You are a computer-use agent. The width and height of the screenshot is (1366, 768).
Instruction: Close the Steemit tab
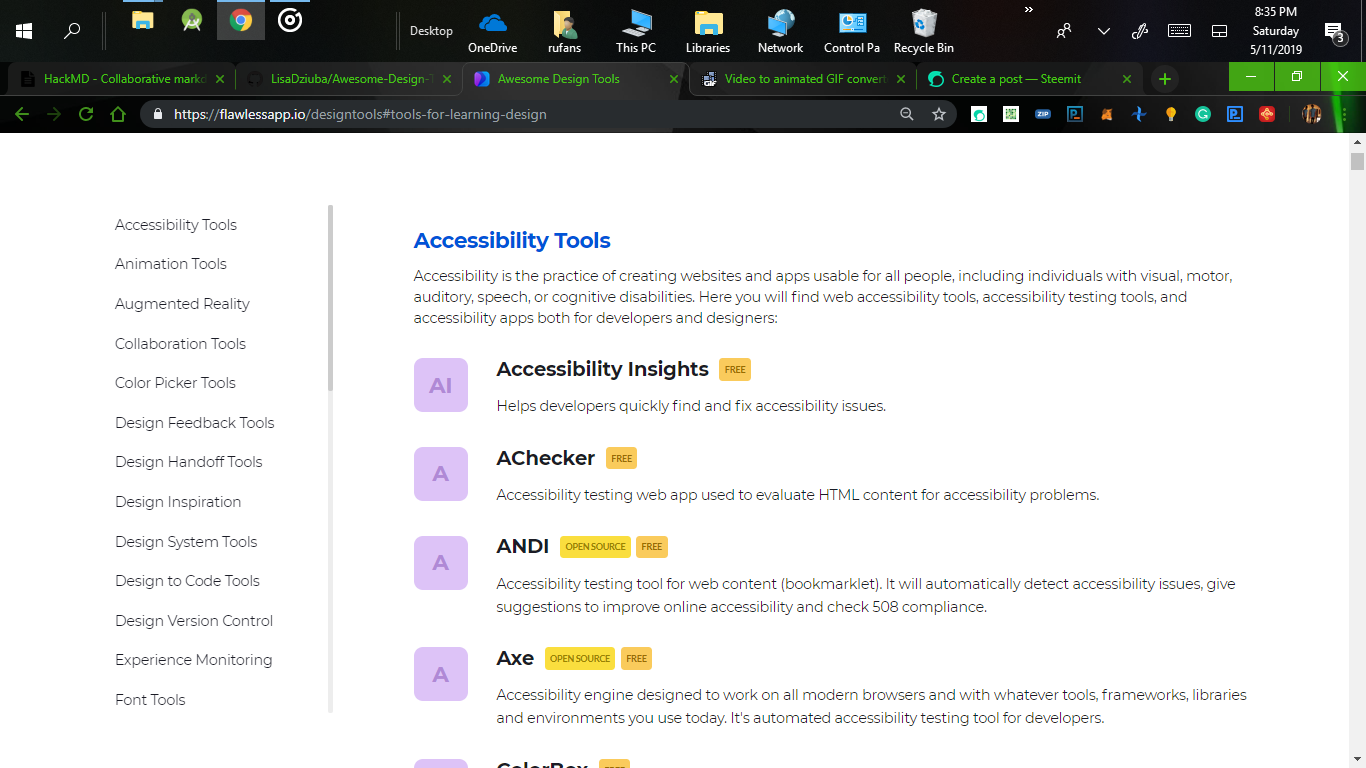pos(1127,79)
